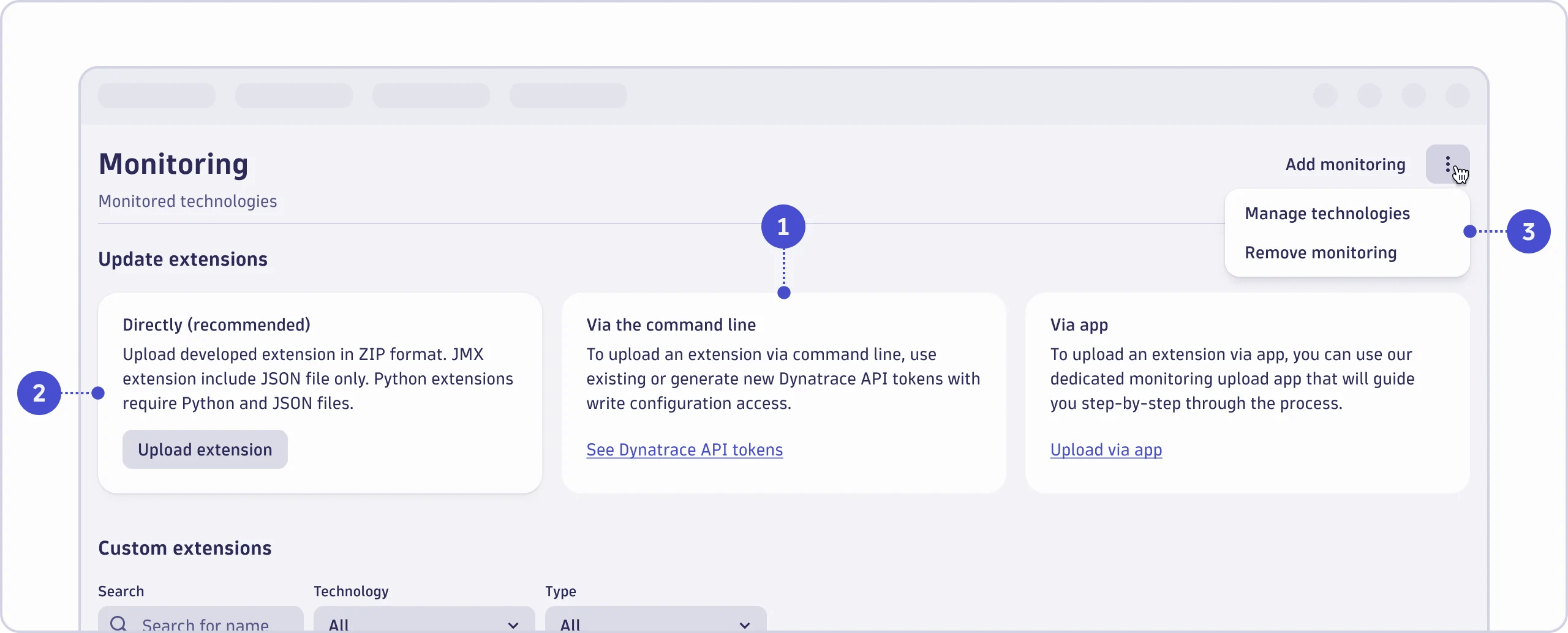1568x633 pixels.
Task: Open the See Dynatrace API tokens link
Action: click(684, 449)
